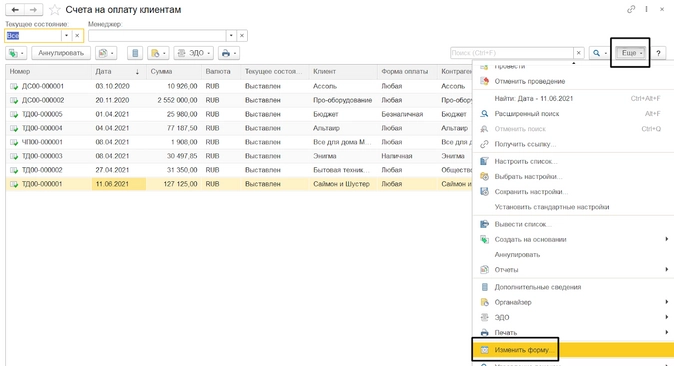Open the Reports toolbar icon button
This screenshot has height=366, width=674.
(106, 53)
